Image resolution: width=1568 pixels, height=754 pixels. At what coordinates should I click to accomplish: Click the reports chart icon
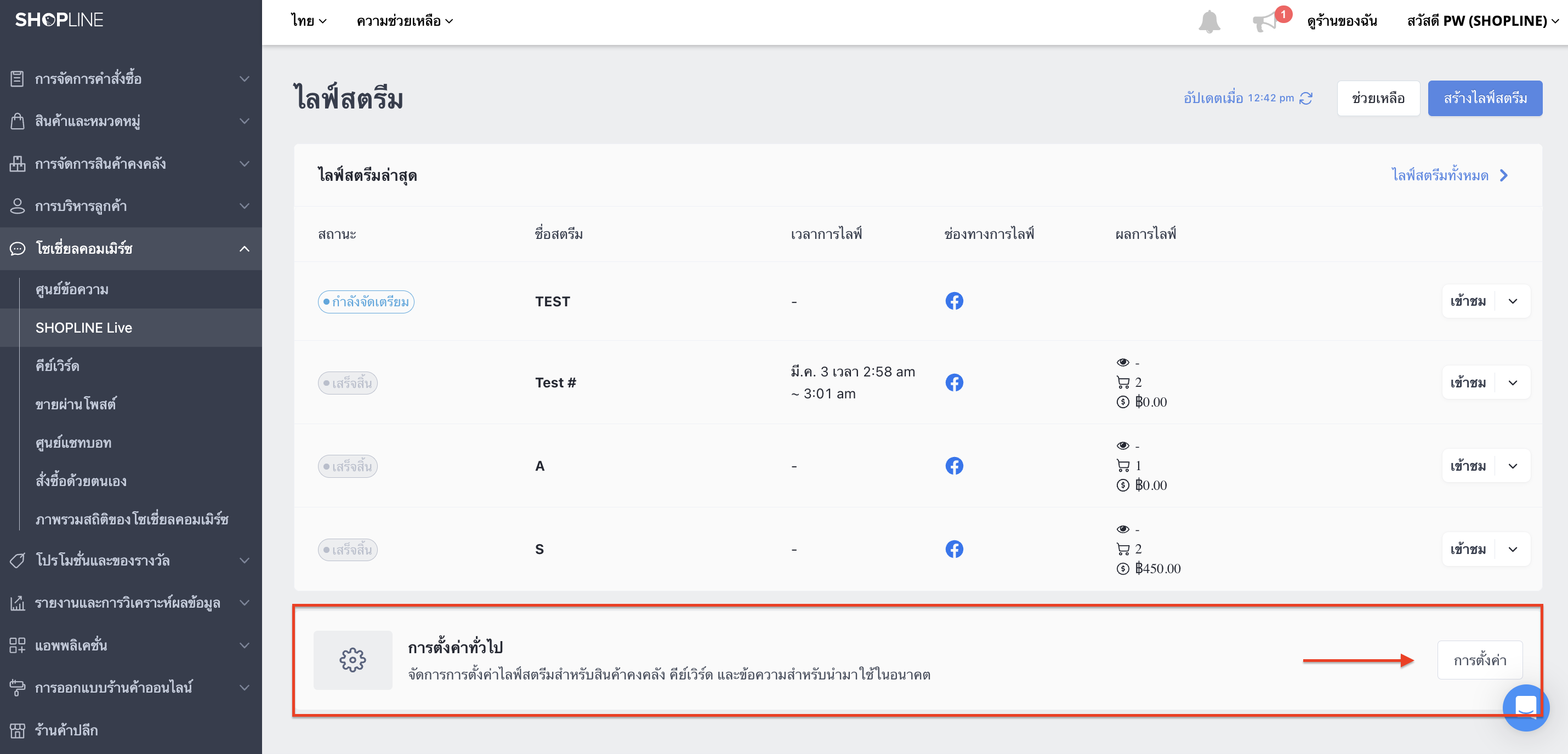(x=17, y=603)
